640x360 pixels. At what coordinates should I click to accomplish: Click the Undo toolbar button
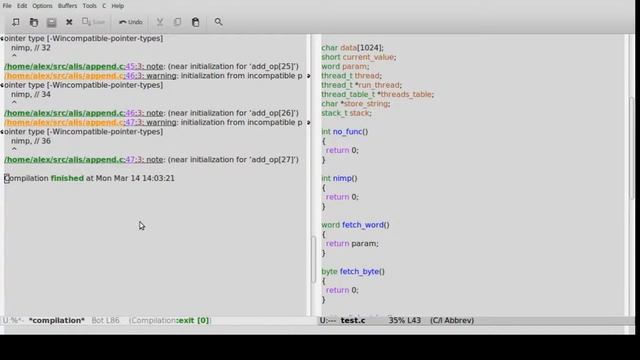131,22
